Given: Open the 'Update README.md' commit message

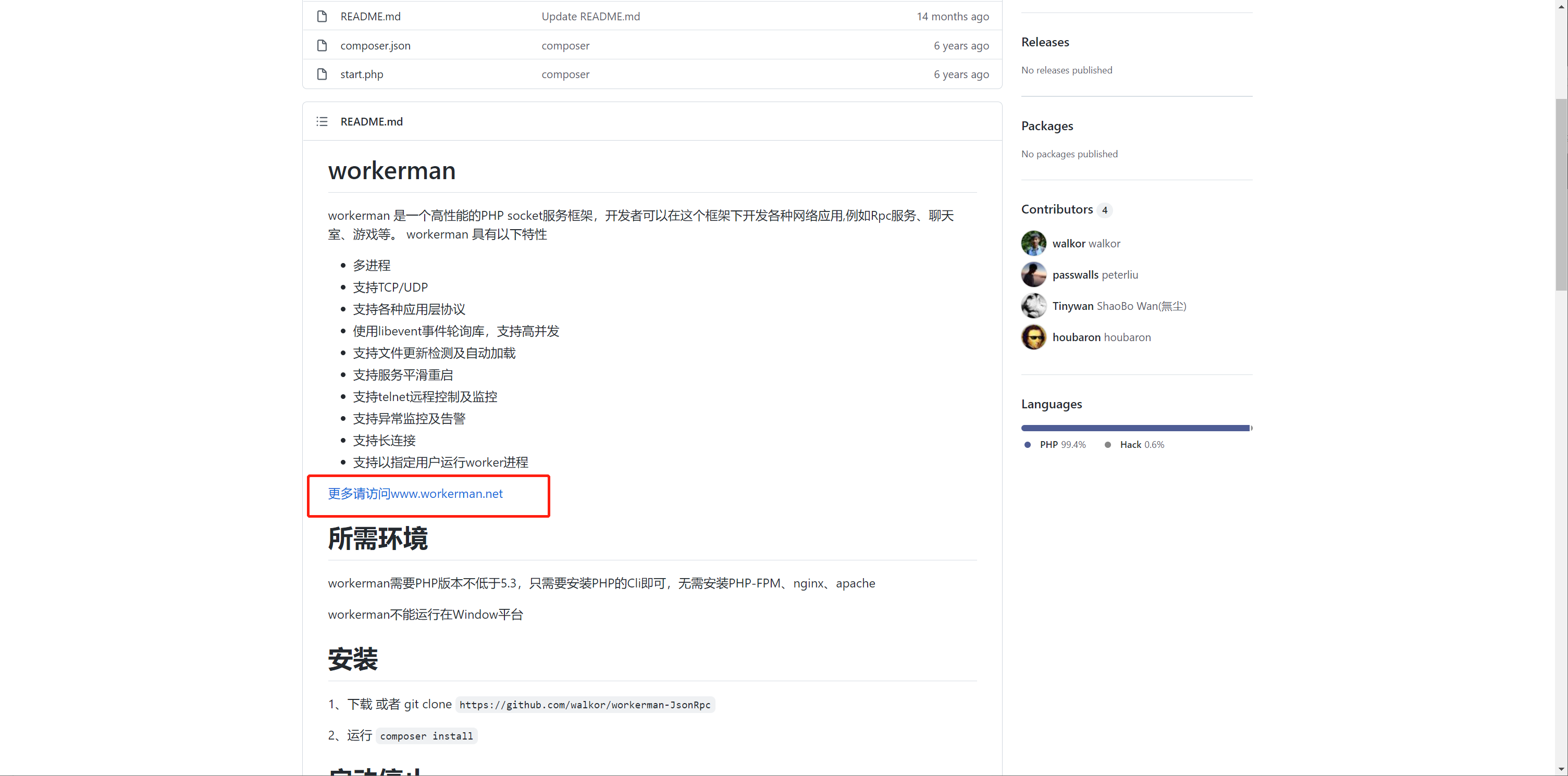Looking at the screenshot, I should 590,17.
